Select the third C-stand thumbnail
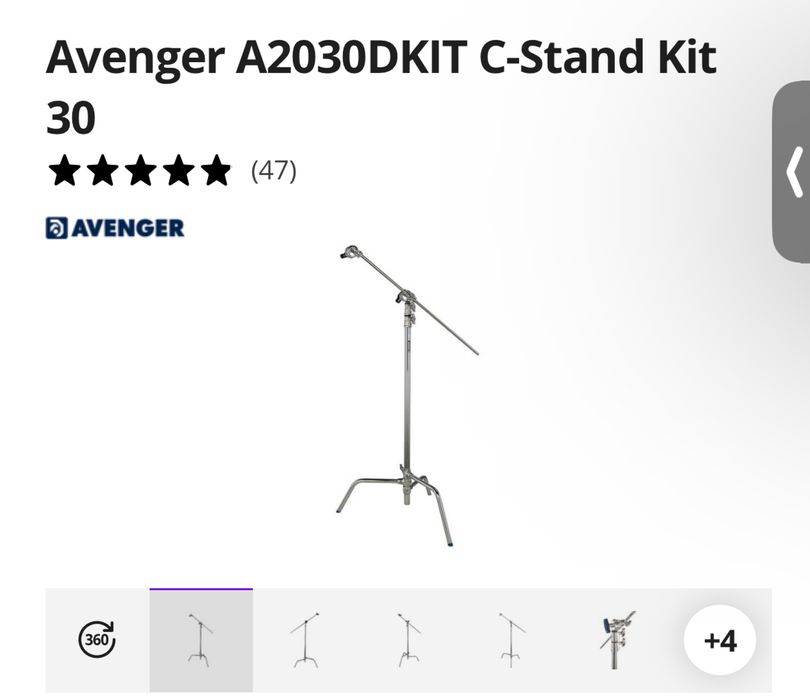Screen dimensions: 810x700 coord(408,640)
